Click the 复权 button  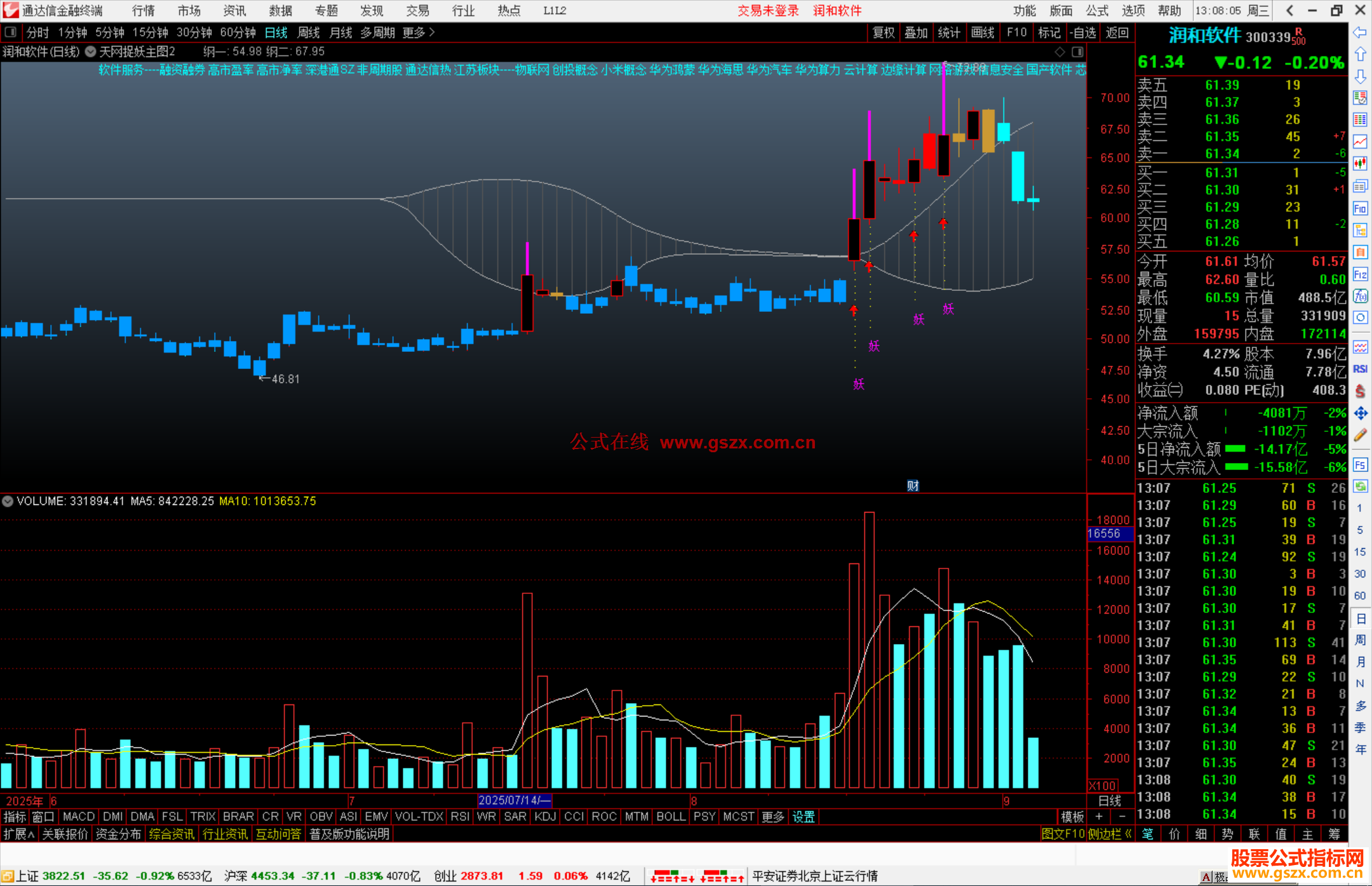pos(884,32)
